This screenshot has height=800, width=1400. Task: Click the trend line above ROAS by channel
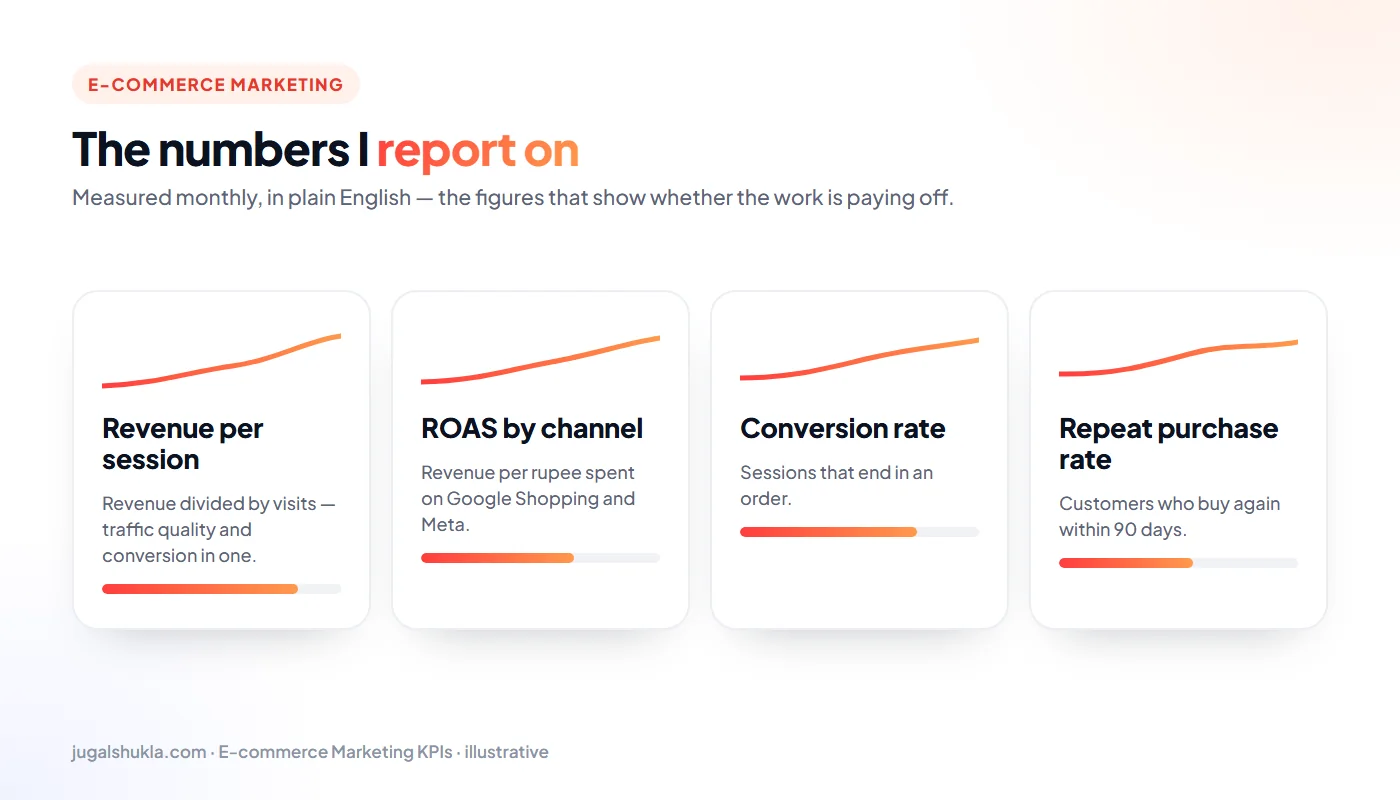click(x=540, y=360)
